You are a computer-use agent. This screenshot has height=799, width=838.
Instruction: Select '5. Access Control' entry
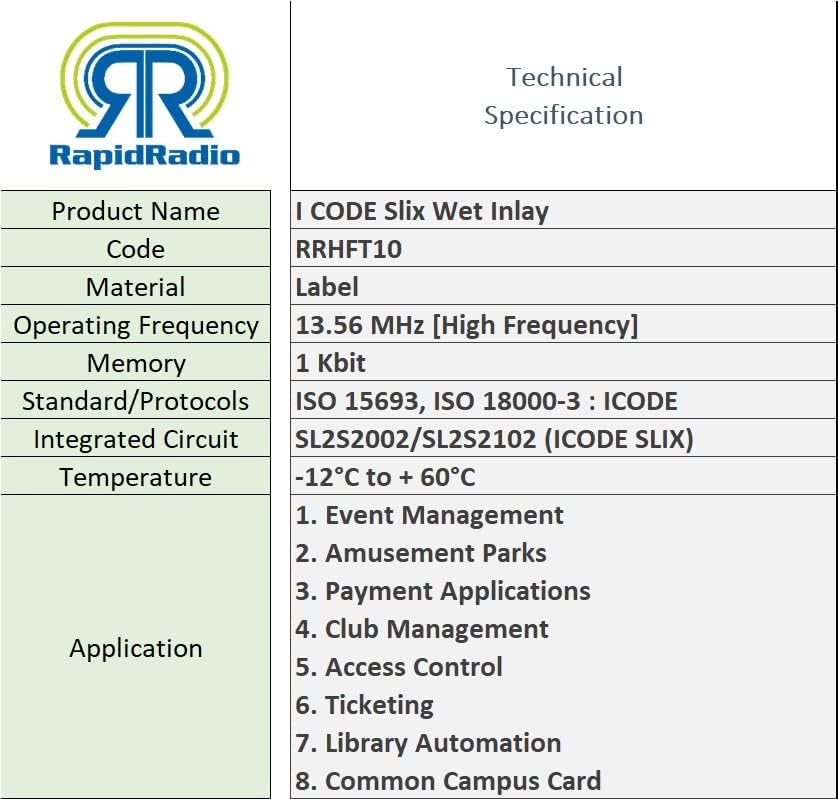pos(399,667)
